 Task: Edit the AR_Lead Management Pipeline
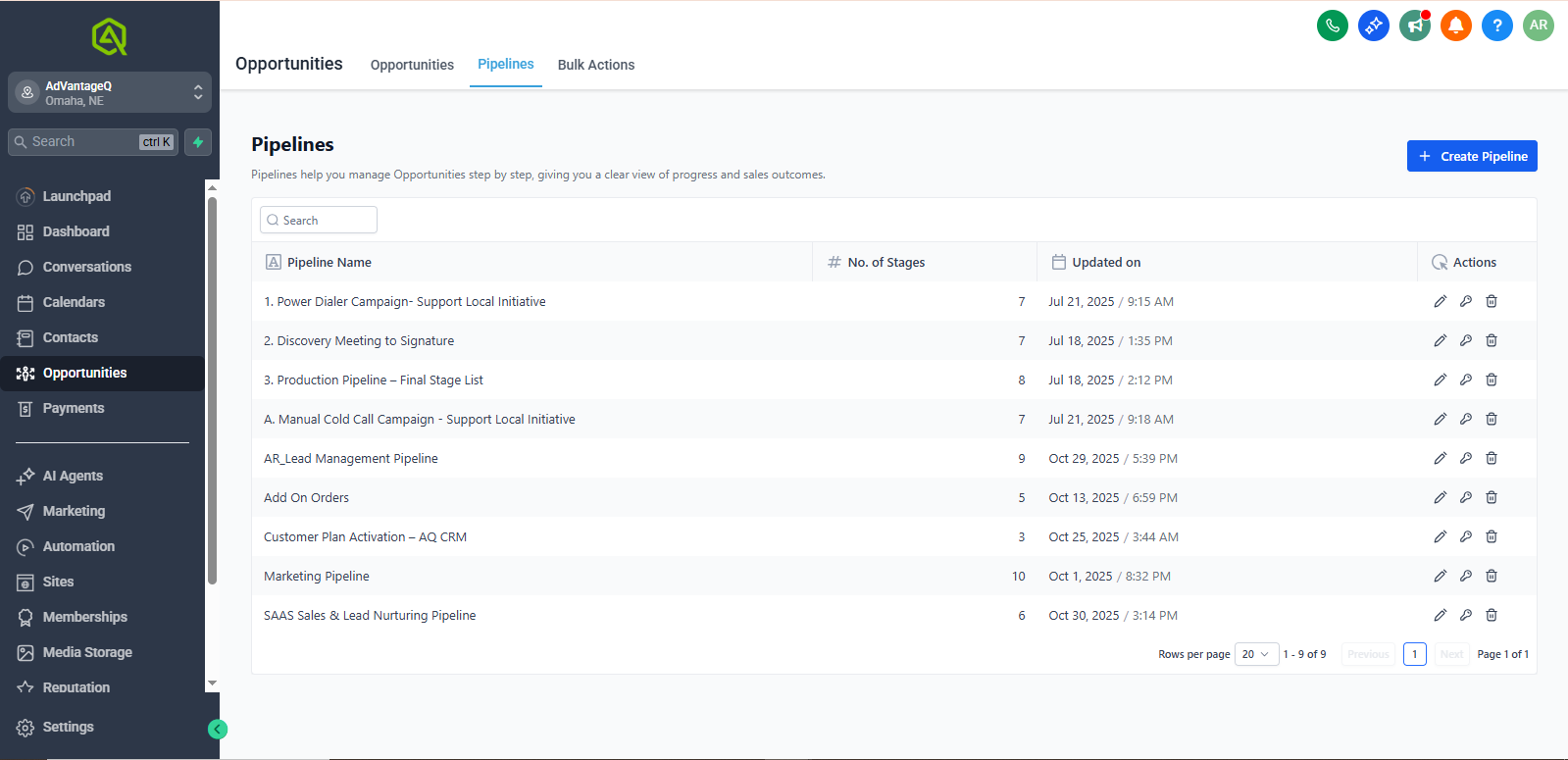[1440, 459]
